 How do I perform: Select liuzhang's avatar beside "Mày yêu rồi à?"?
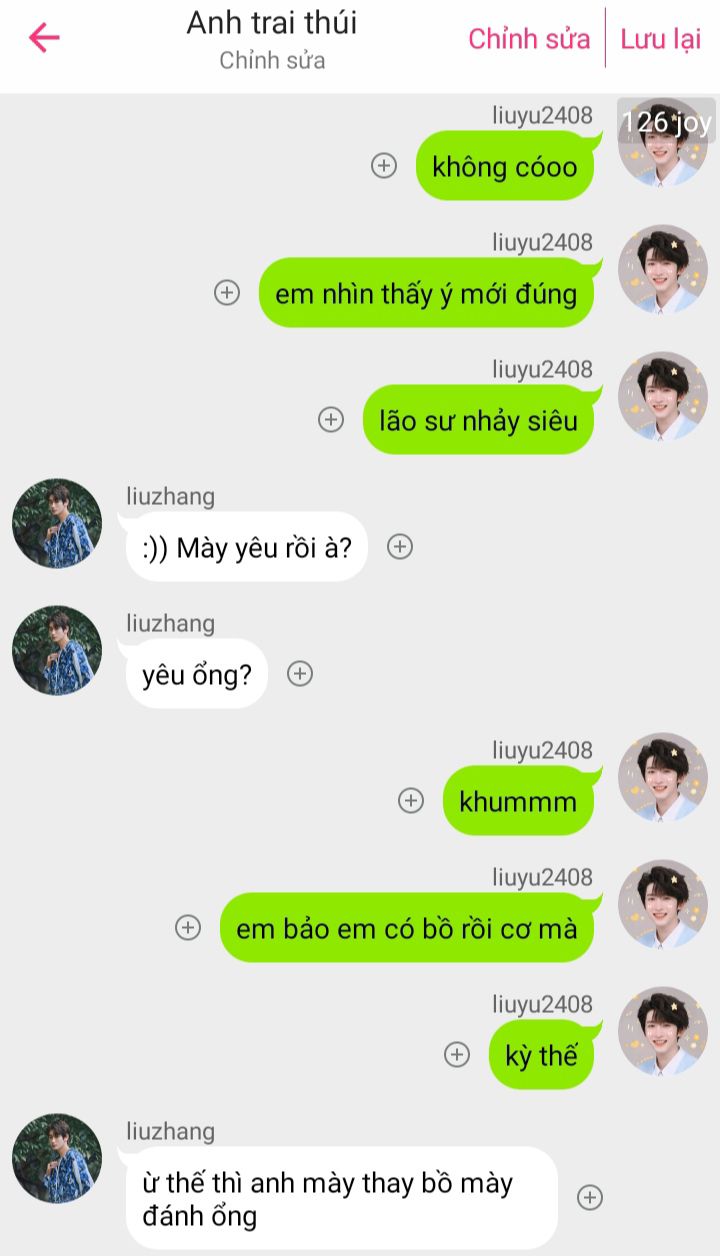[57, 523]
